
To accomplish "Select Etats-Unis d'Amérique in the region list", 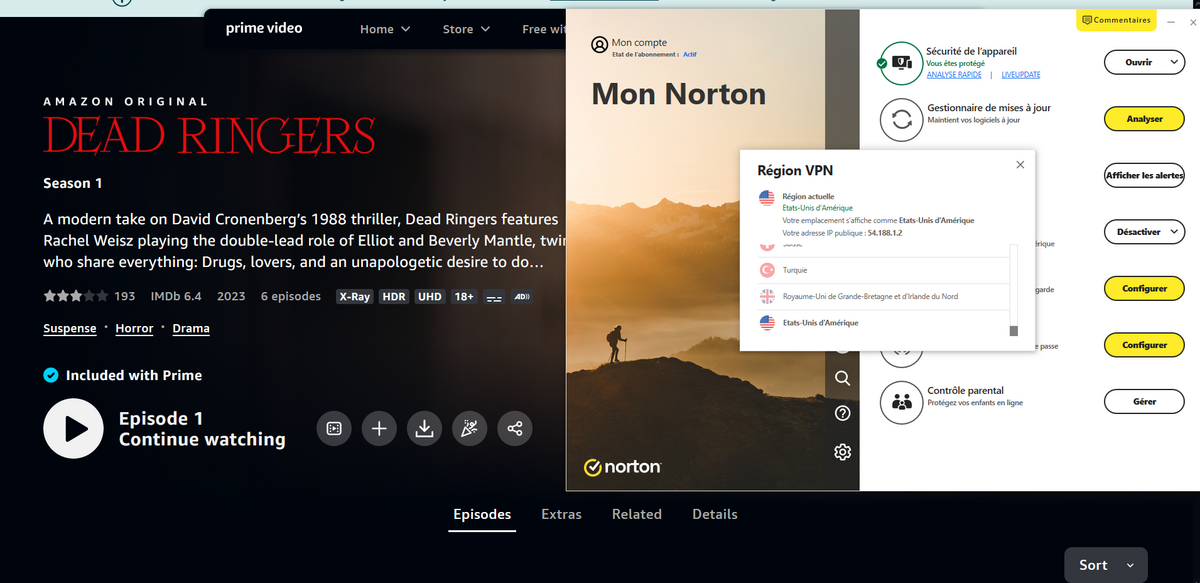I will 885,323.
